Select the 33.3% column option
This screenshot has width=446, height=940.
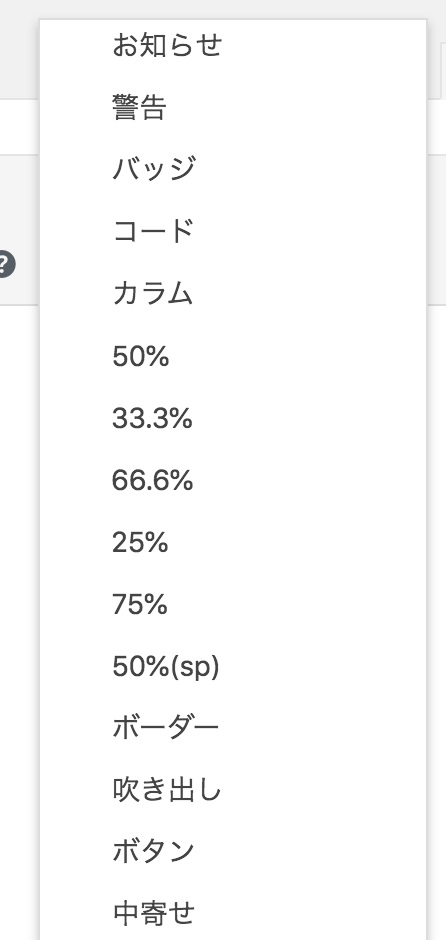point(233,418)
